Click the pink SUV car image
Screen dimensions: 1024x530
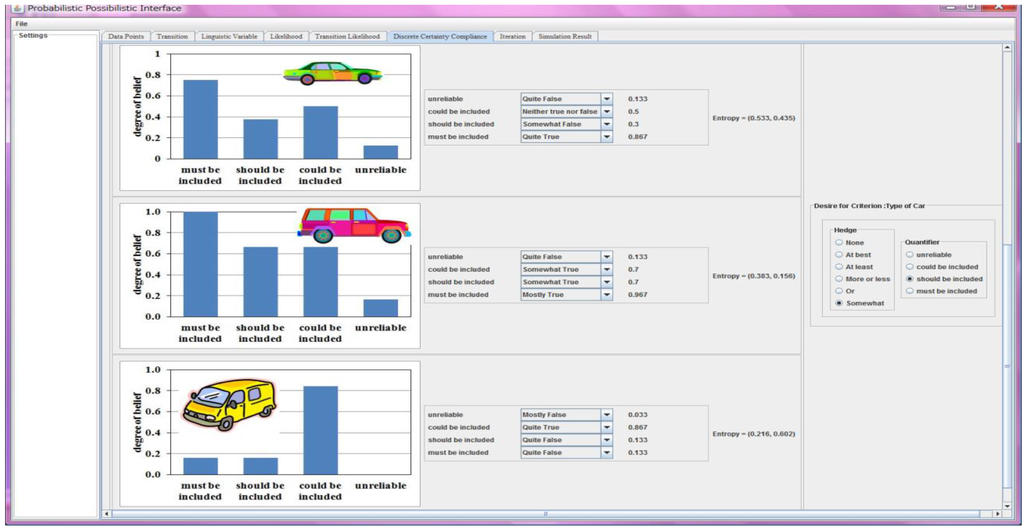pos(353,225)
